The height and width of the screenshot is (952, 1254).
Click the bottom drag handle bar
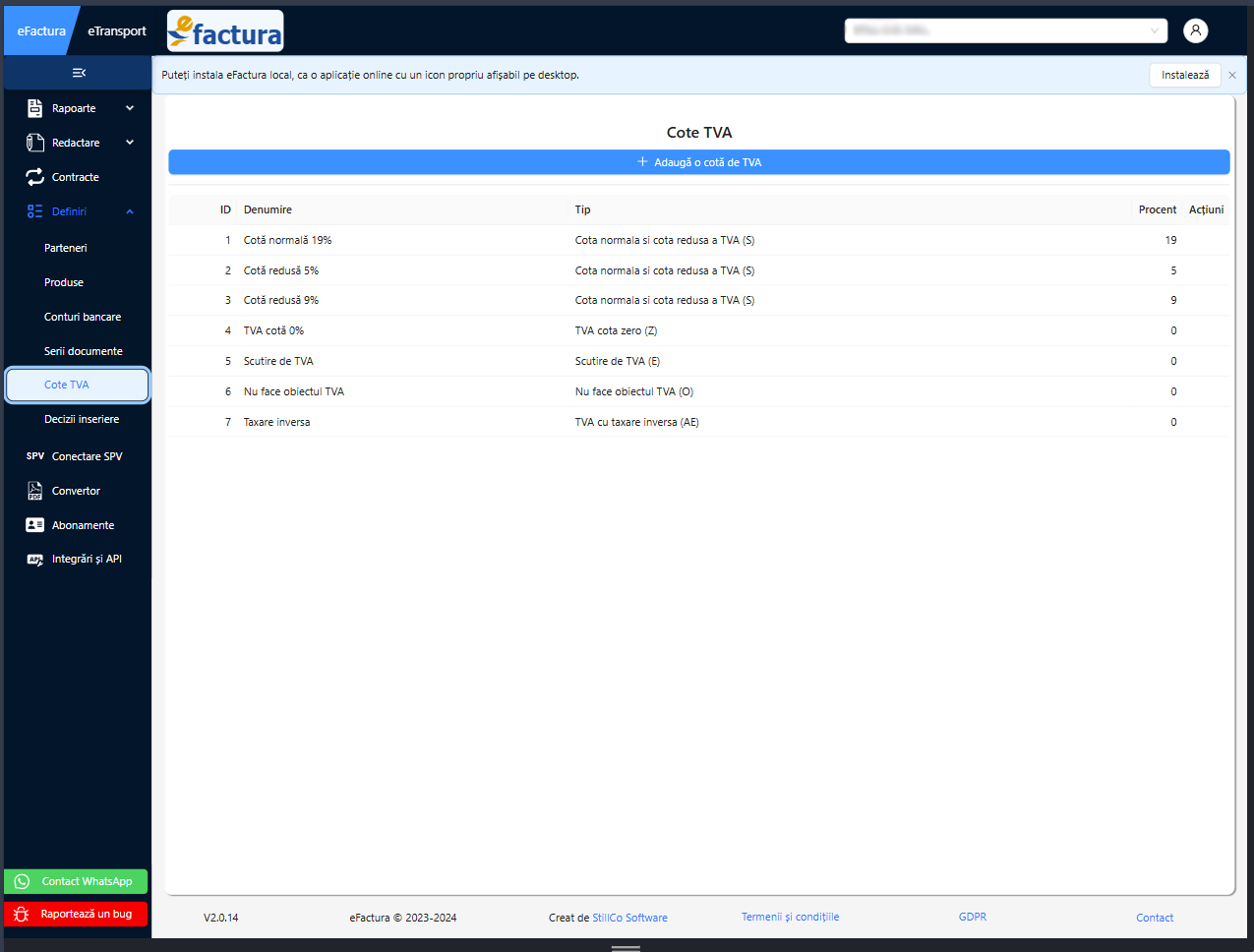[x=626, y=948]
